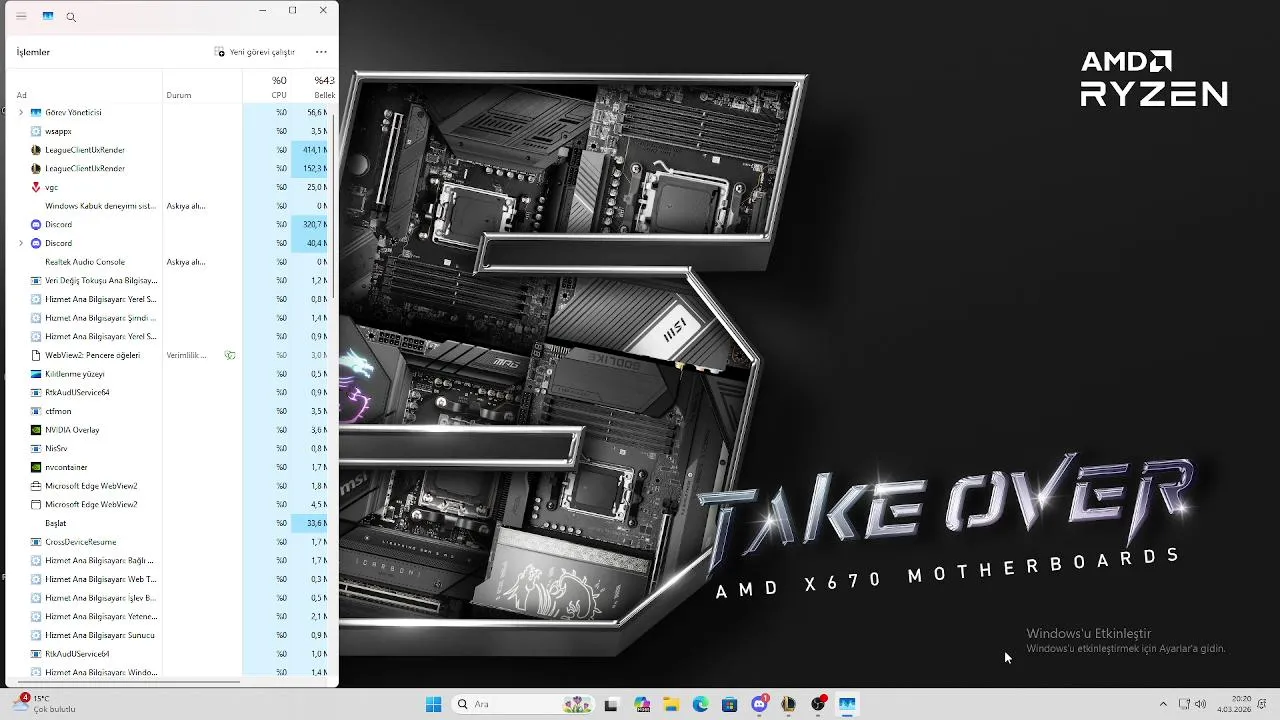This screenshot has height=720, width=1280.
Task: Click Task Manager horizontal scrollbar
Action: (127, 682)
